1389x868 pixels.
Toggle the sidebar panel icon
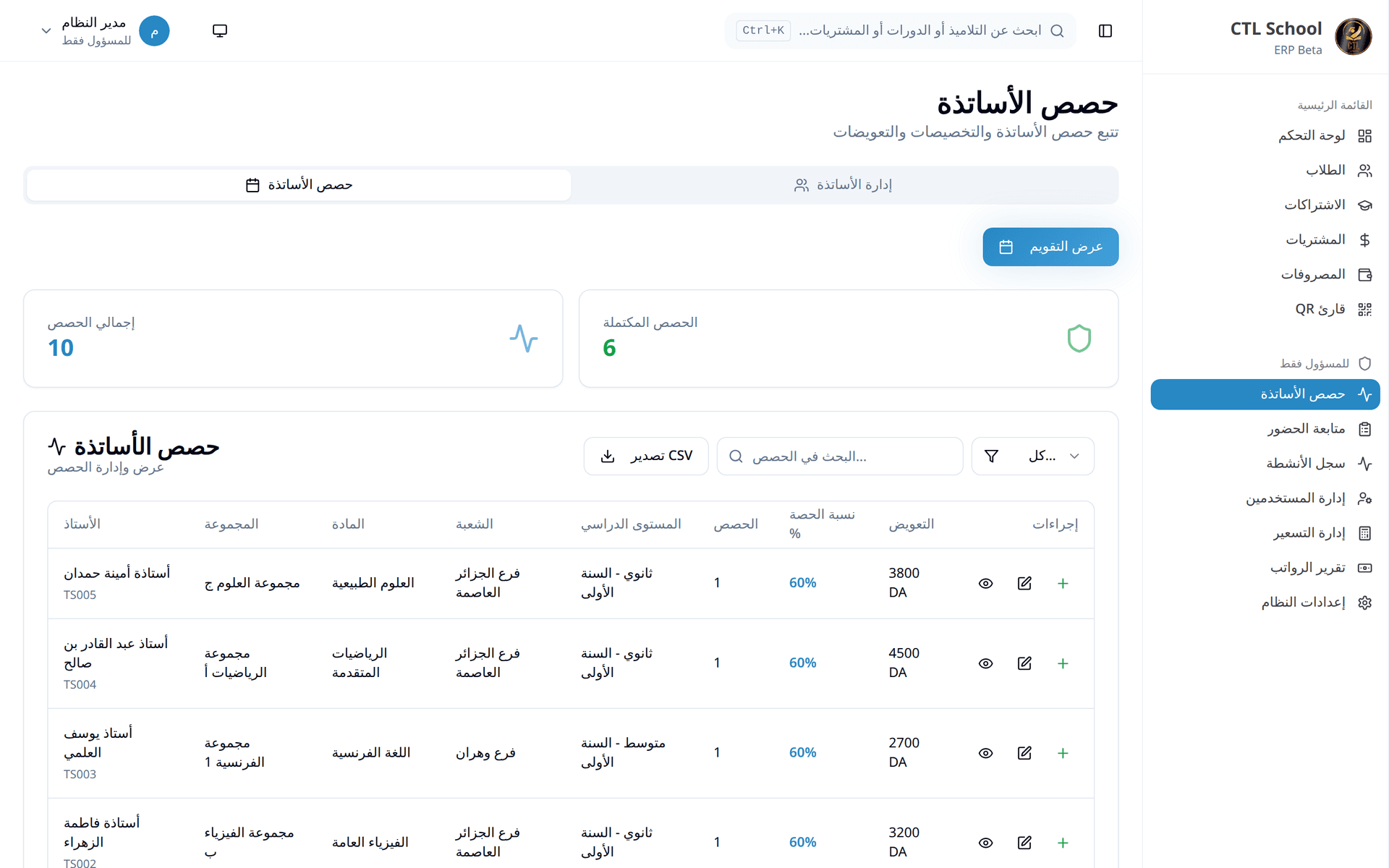(x=1105, y=30)
